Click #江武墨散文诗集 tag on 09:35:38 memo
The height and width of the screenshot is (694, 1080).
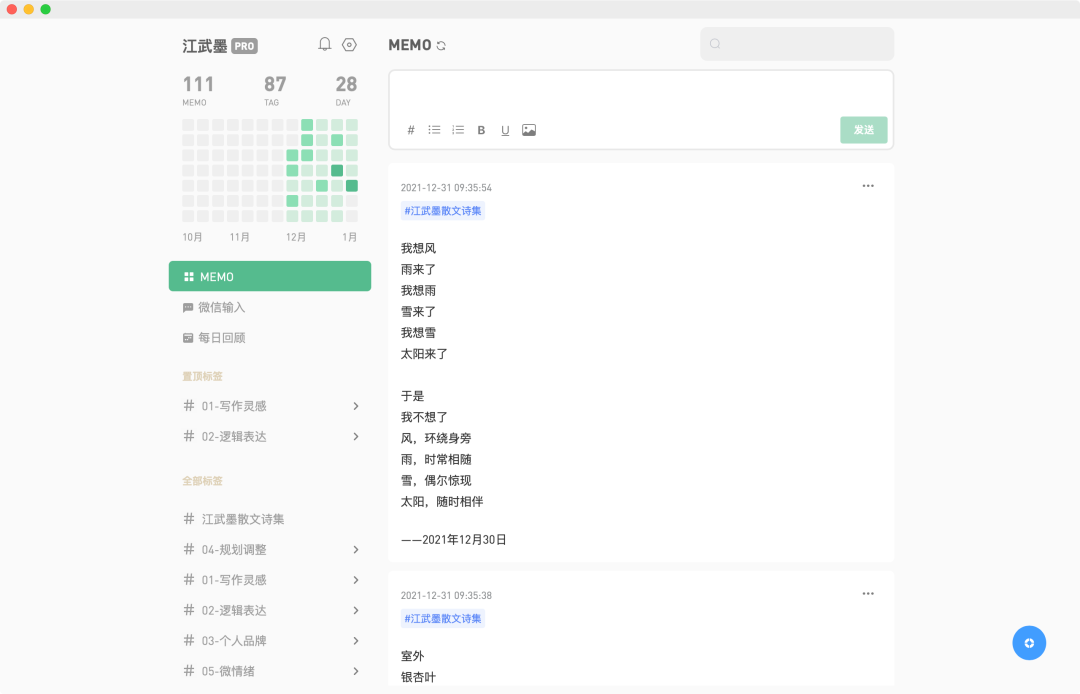click(x=443, y=618)
